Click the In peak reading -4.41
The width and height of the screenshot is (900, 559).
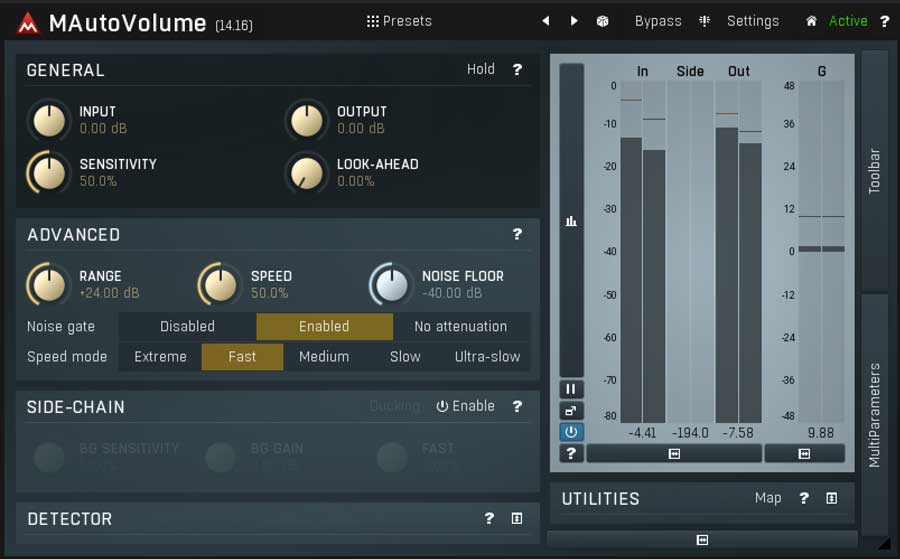tap(642, 433)
